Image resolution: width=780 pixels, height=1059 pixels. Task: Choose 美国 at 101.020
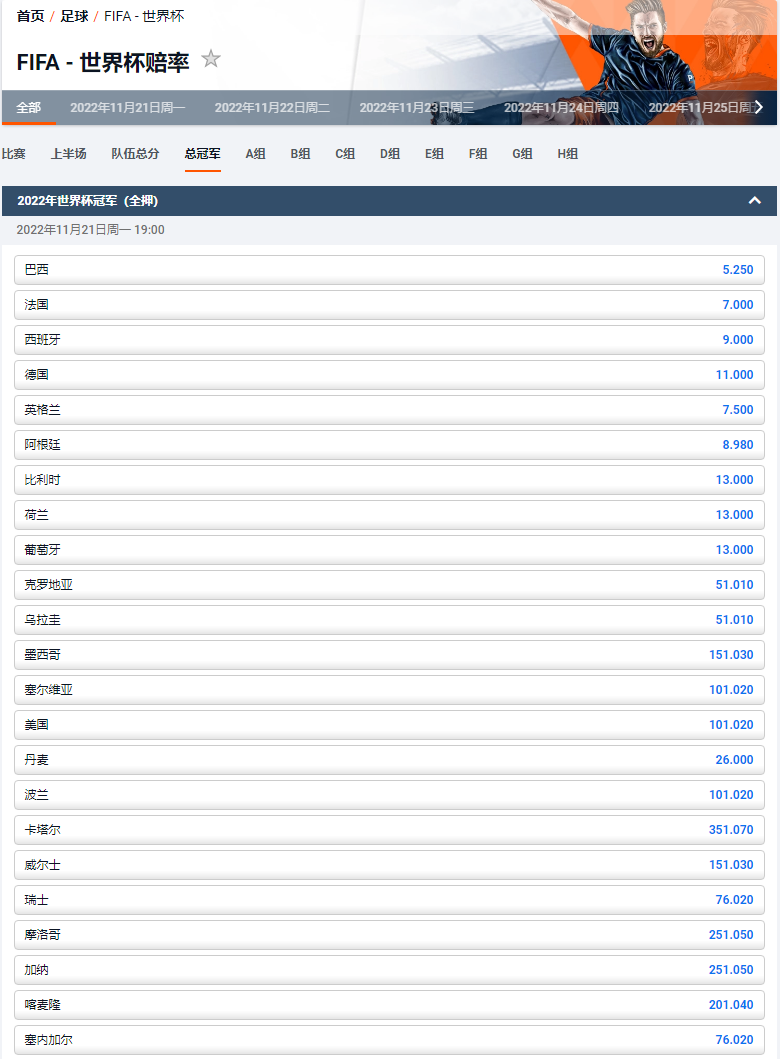[389, 725]
